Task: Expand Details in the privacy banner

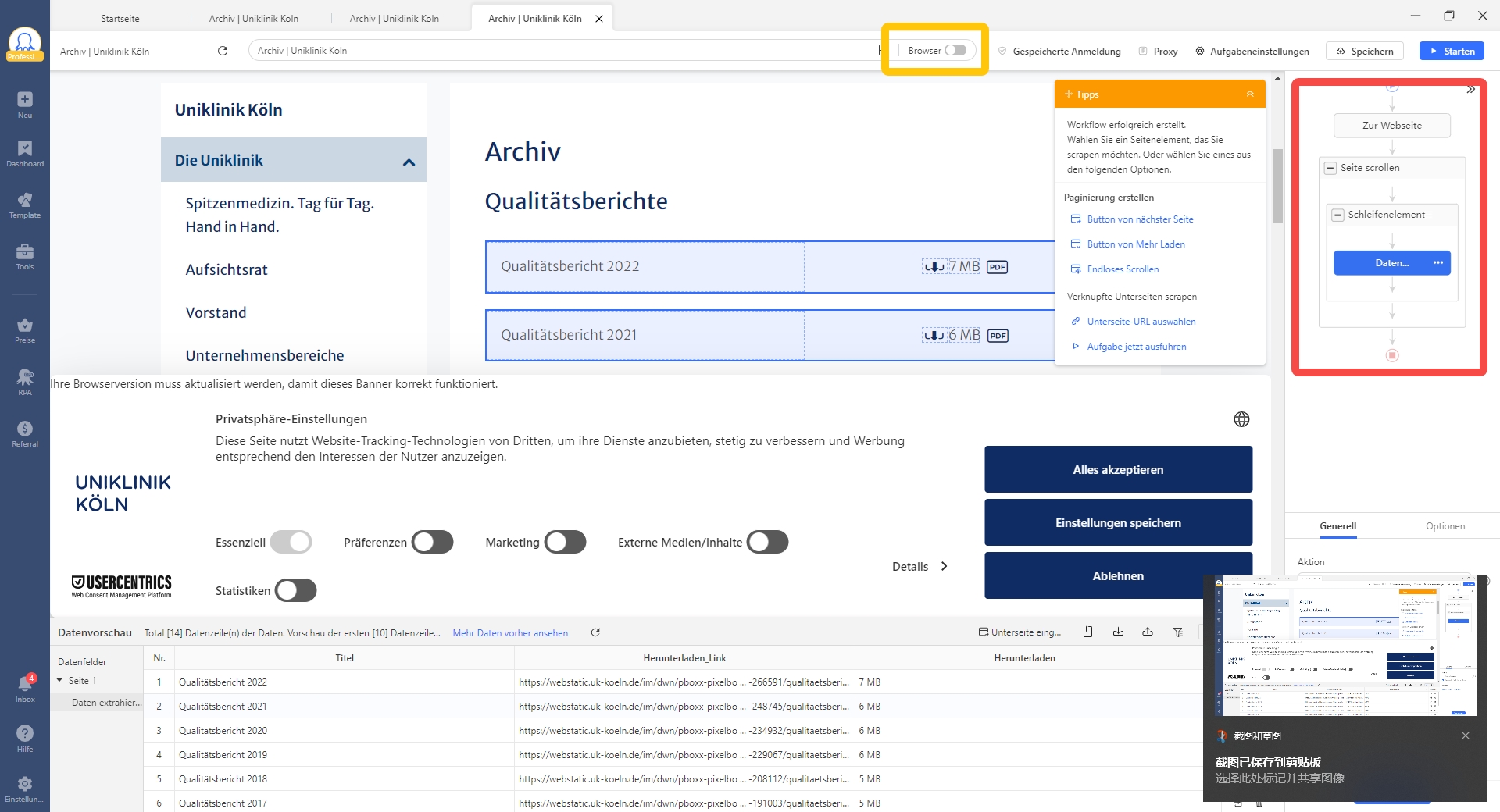Action: point(920,567)
